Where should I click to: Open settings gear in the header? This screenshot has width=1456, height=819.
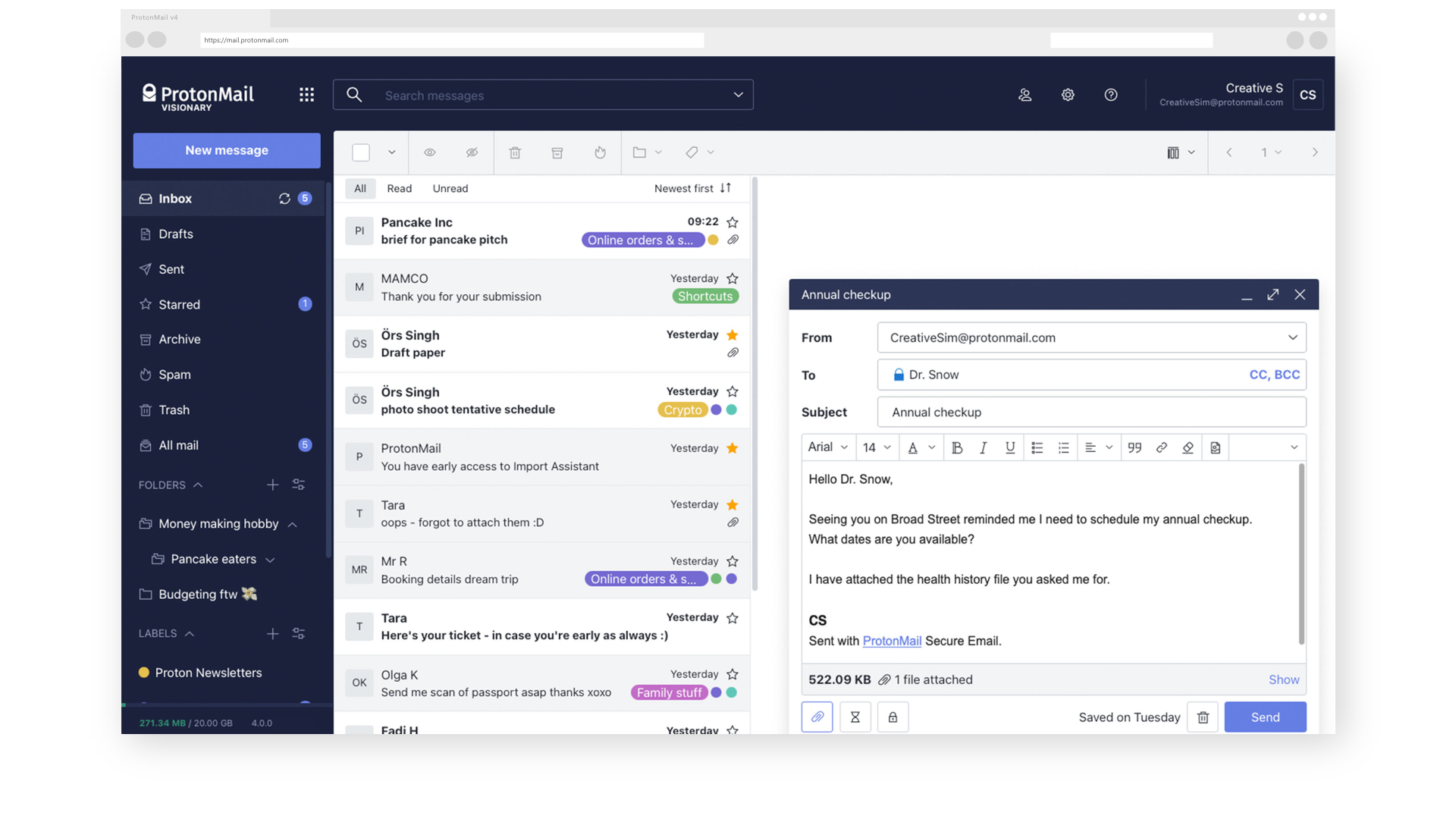tap(1068, 95)
